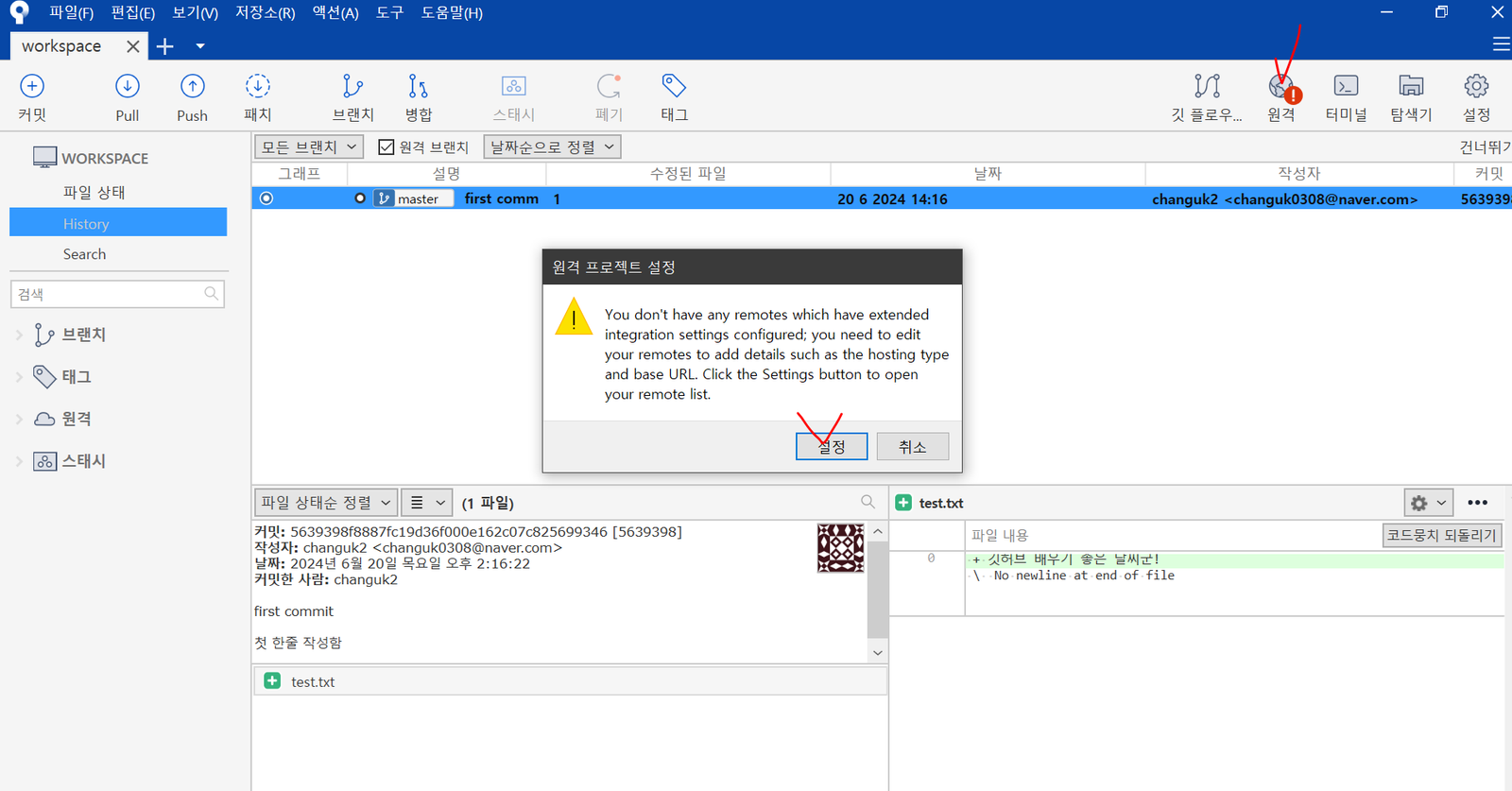
Task: Select File Status (파일 상태) in sidebar
Action: (x=94, y=192)
